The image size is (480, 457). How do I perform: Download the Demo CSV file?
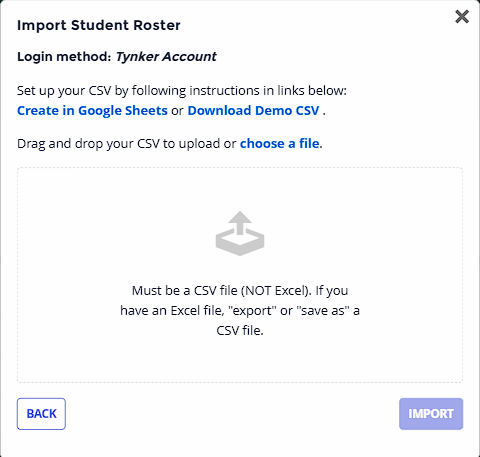[x=253, y=111]
